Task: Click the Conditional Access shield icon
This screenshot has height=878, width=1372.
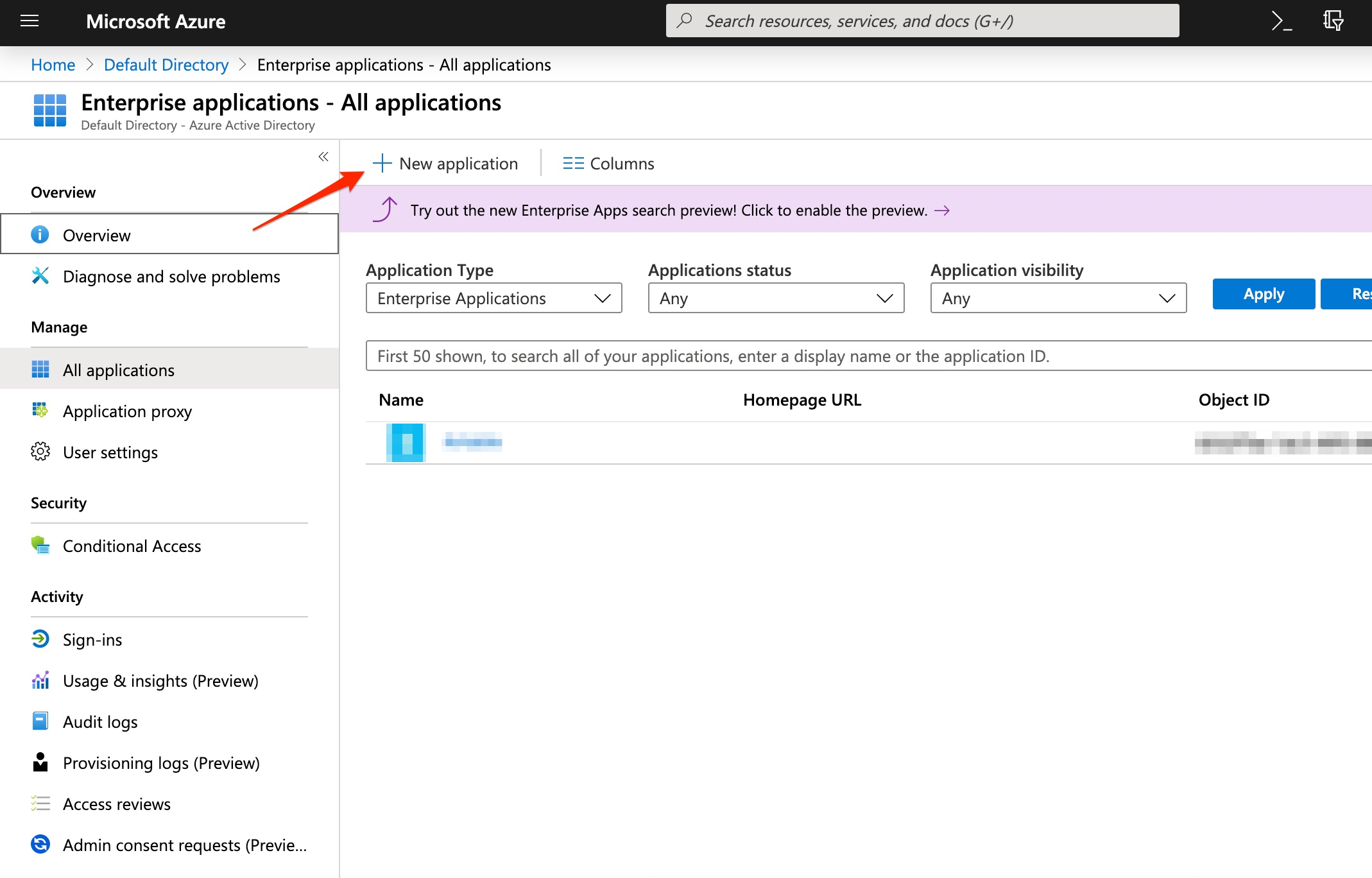Action: click(40, 546)
